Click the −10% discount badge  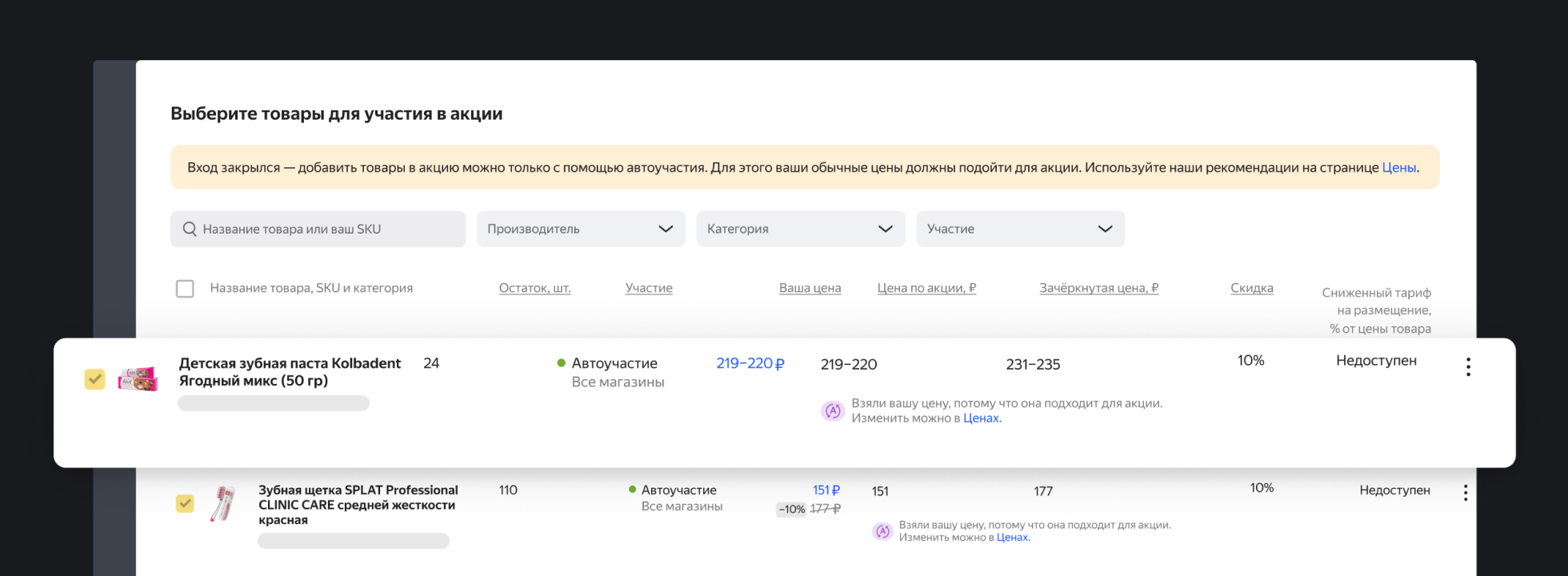[792, 510]
